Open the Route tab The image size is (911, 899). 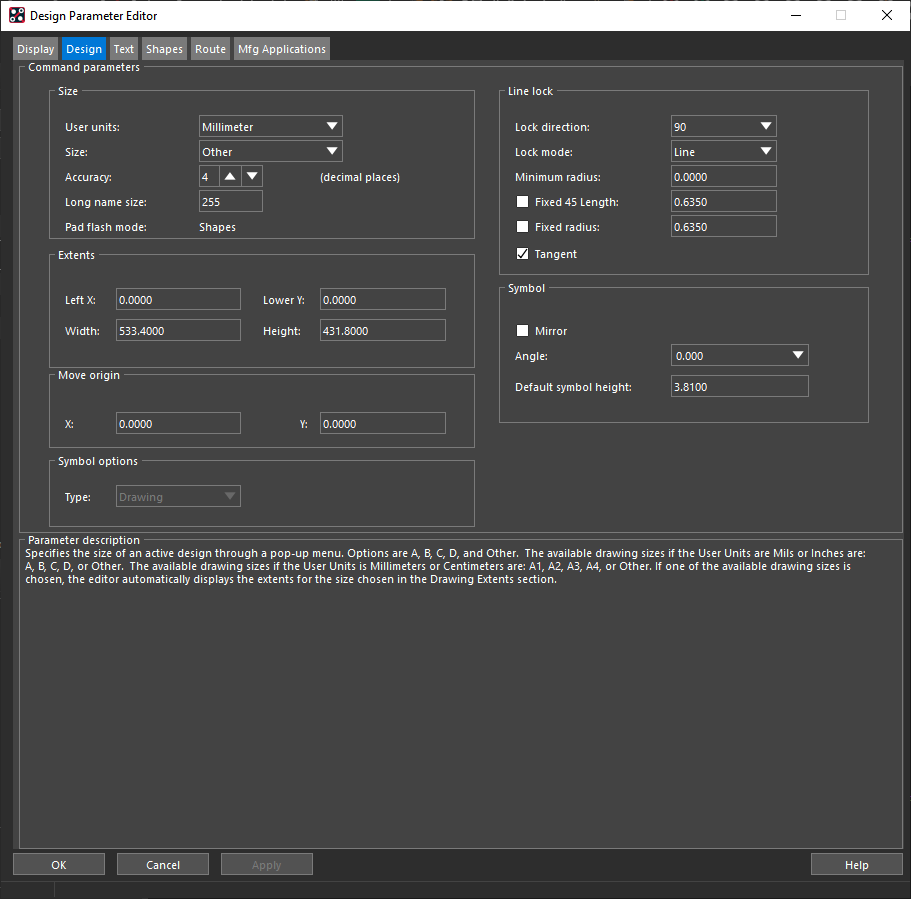tap(210, 49)
